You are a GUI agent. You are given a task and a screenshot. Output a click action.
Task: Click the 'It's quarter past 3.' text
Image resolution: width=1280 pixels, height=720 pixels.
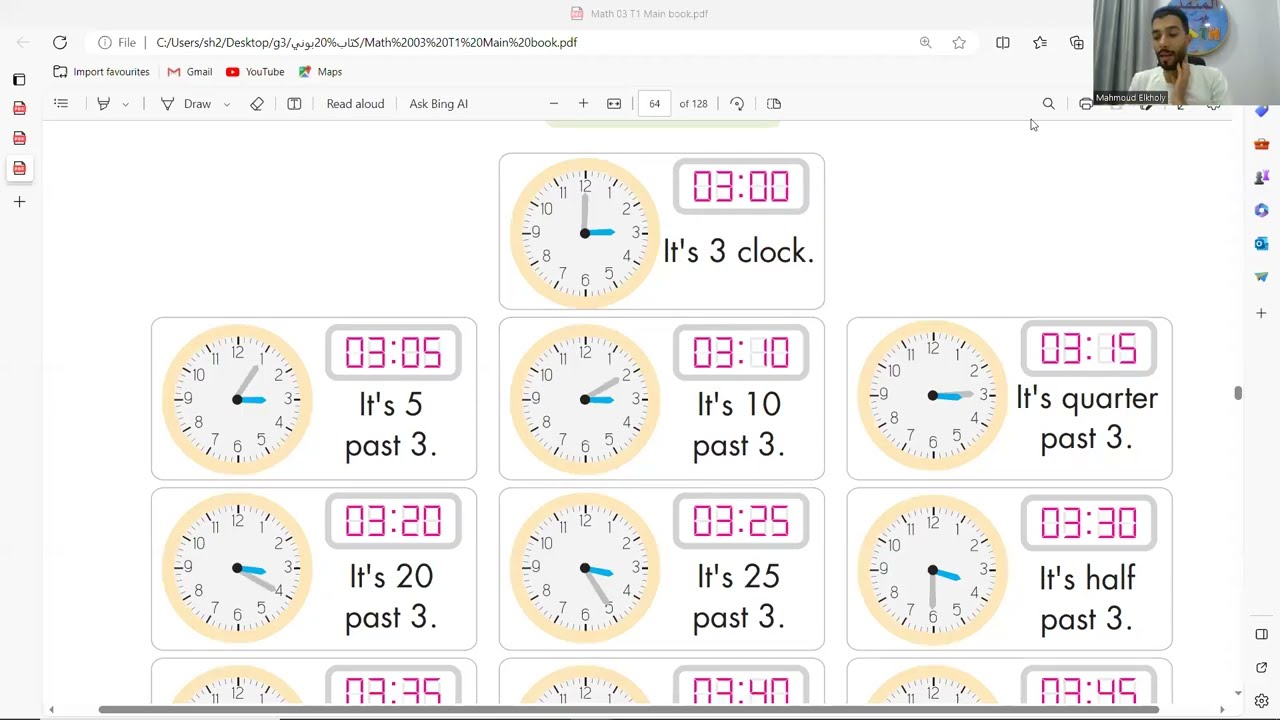[x=1087, y=418]
